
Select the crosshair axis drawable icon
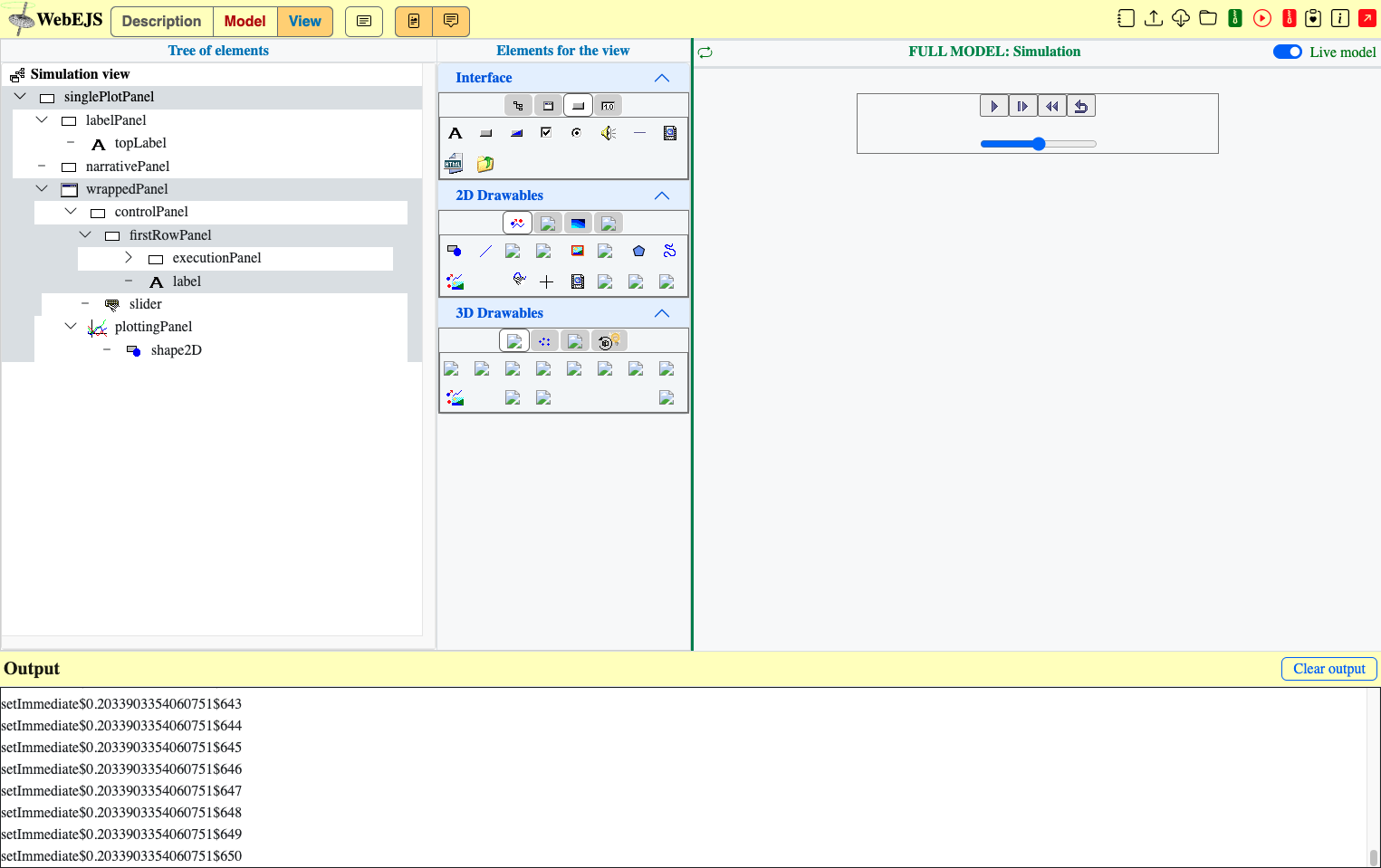546,281
